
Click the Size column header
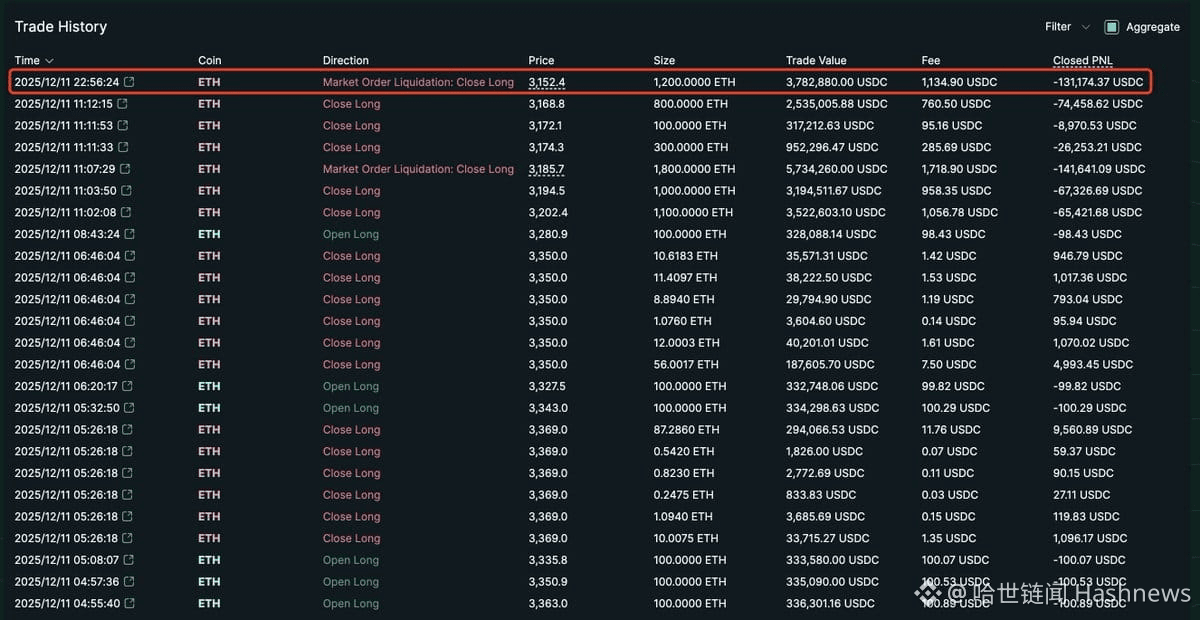pos(664,61)
